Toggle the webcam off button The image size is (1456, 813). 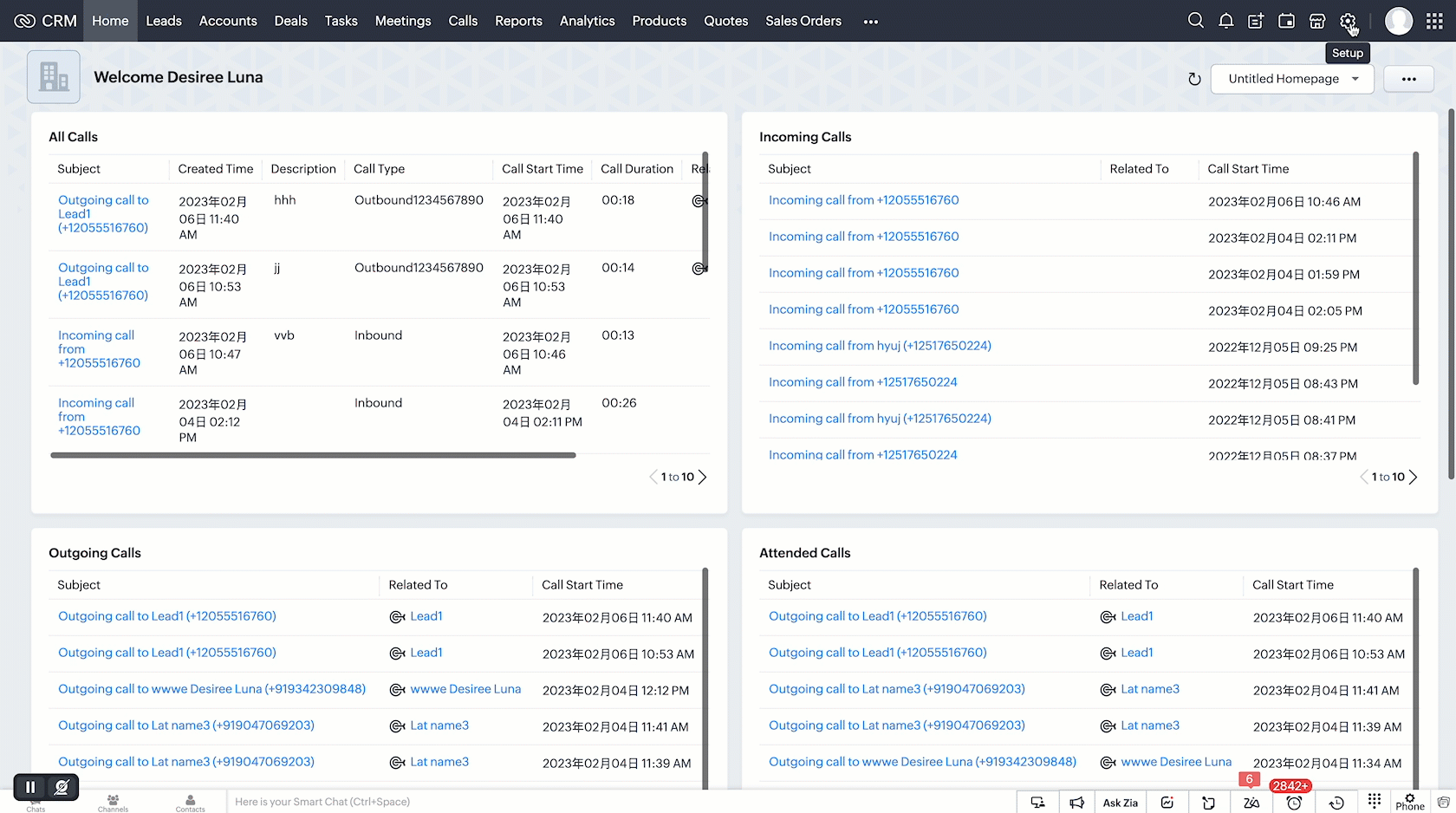pyautogui.click(x=62, y=787)
